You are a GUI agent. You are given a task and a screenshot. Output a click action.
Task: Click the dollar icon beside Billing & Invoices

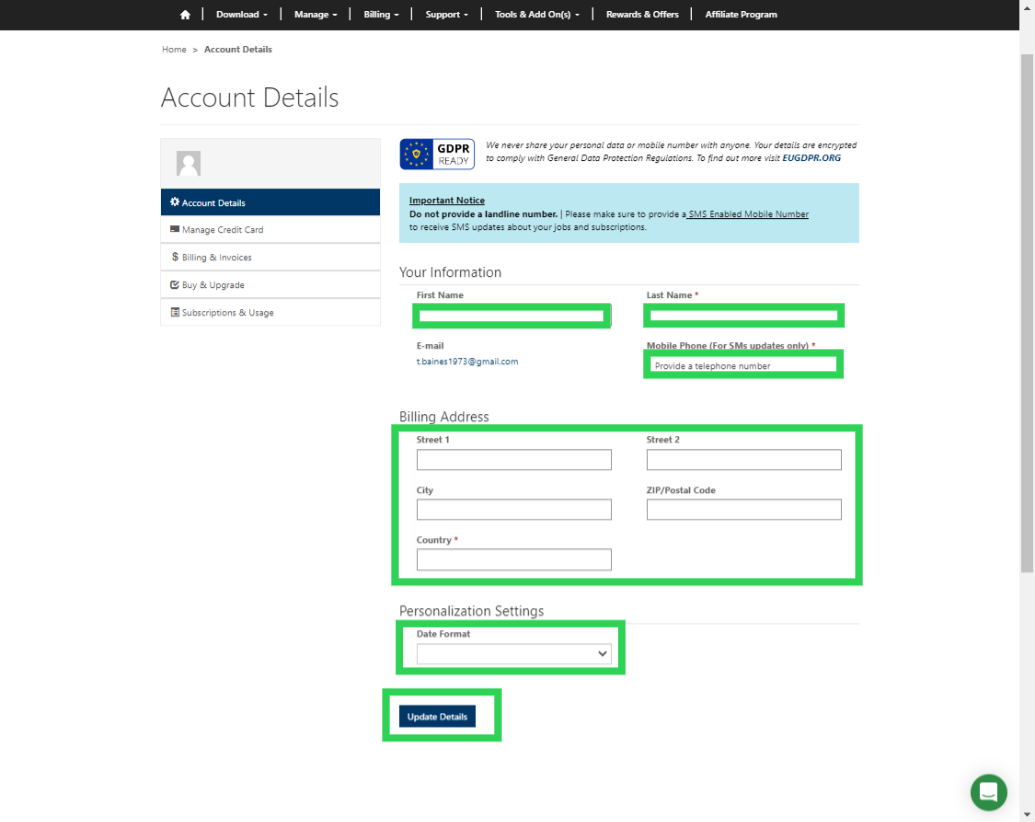[175, 257]
